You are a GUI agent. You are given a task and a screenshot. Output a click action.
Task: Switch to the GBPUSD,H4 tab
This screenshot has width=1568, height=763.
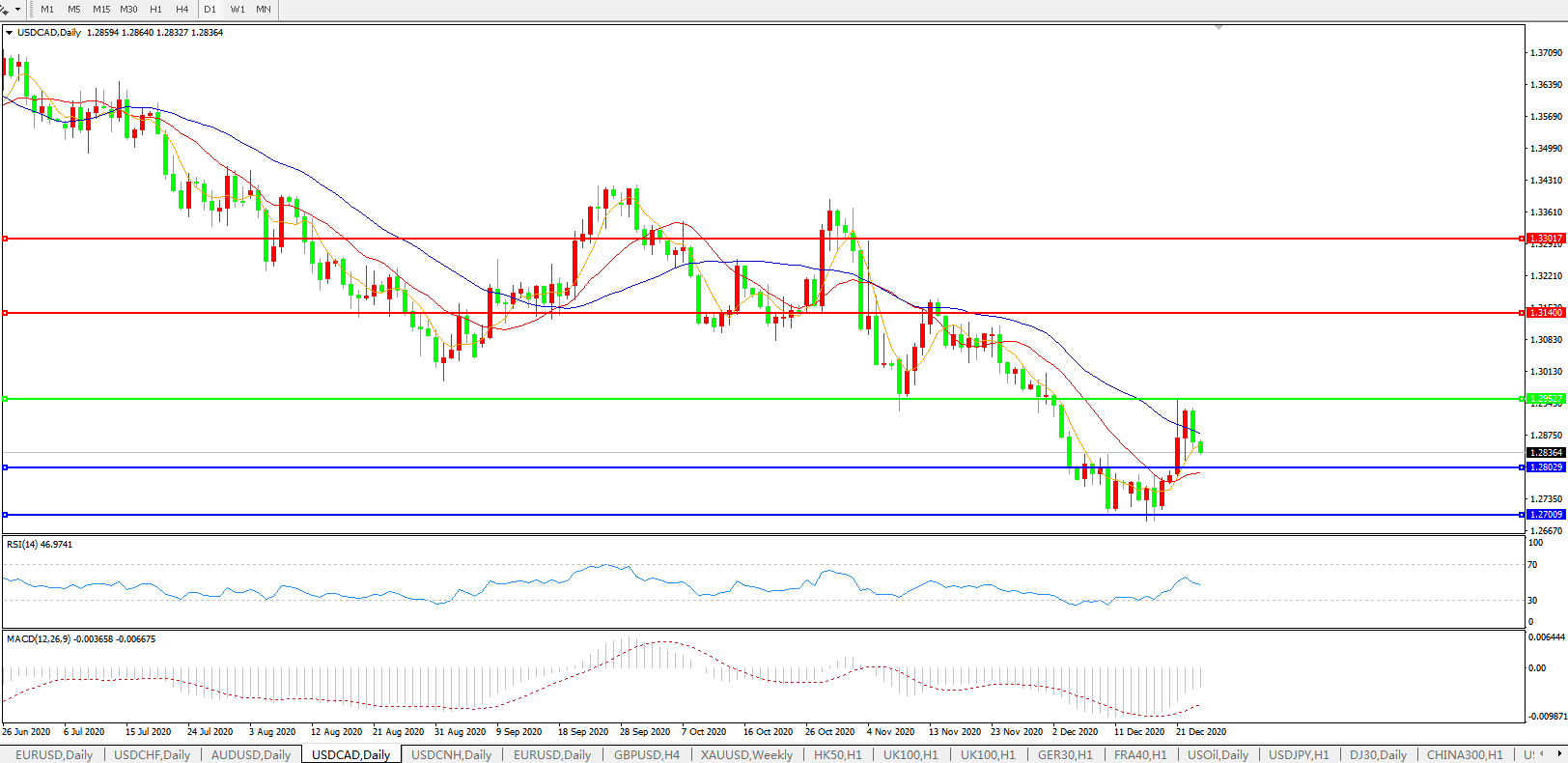click(646, 754)
